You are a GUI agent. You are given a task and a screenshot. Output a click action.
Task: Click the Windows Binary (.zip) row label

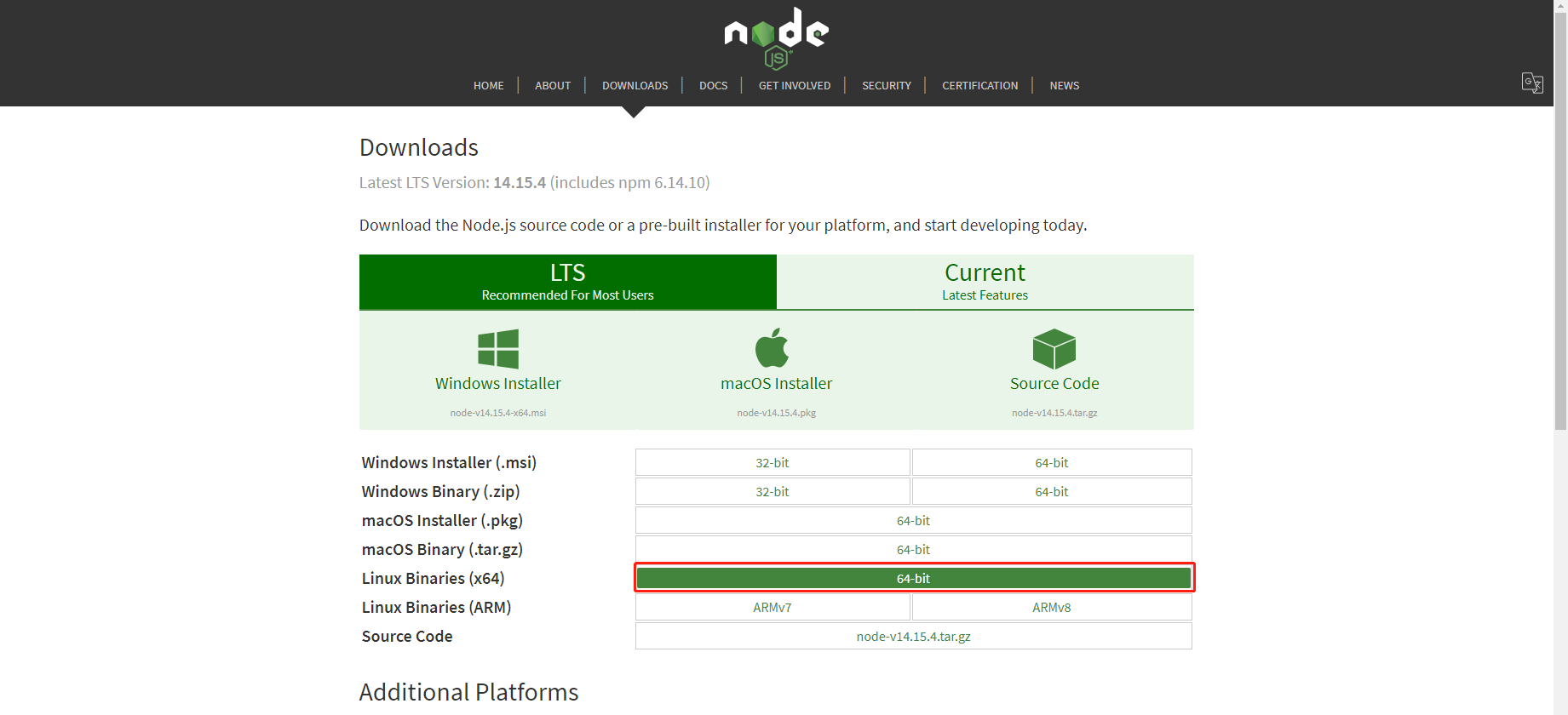tap(440, 491)
